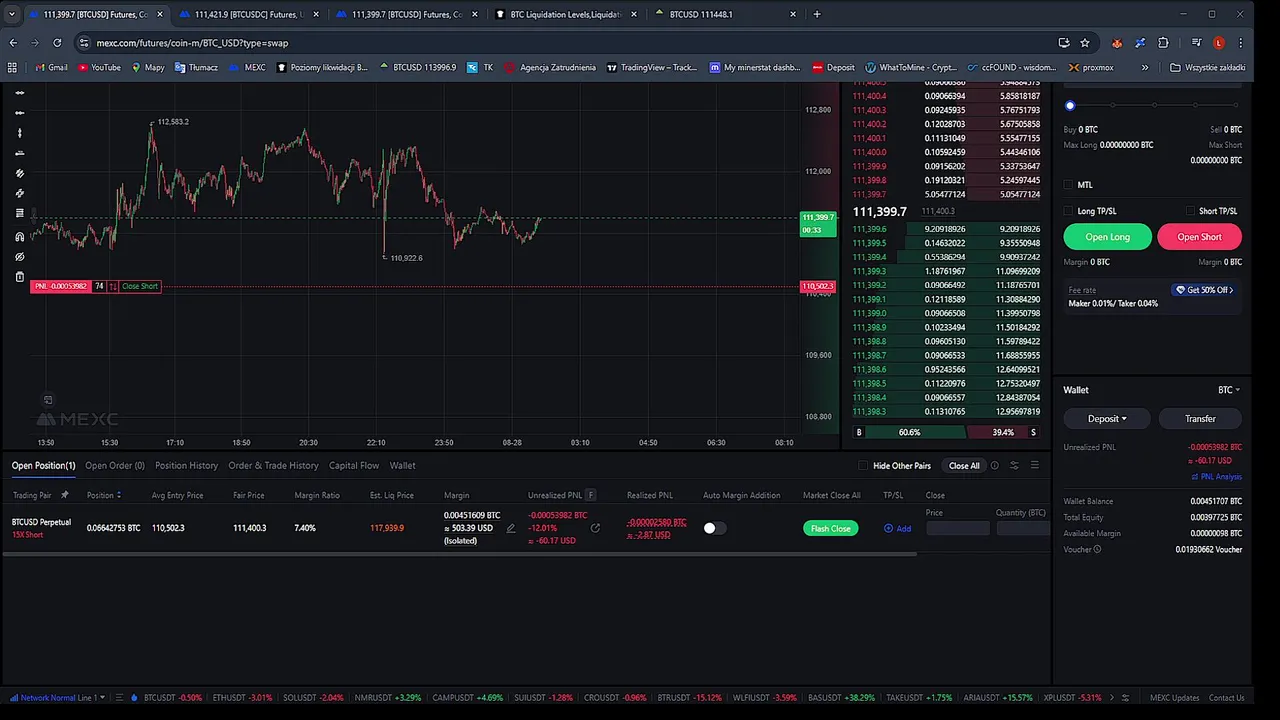Click Flash Close on BTCUSD position
Image resolution: width=1280 pixels, height=720 pixels.
pyautogui.click(x=830, y=528)
